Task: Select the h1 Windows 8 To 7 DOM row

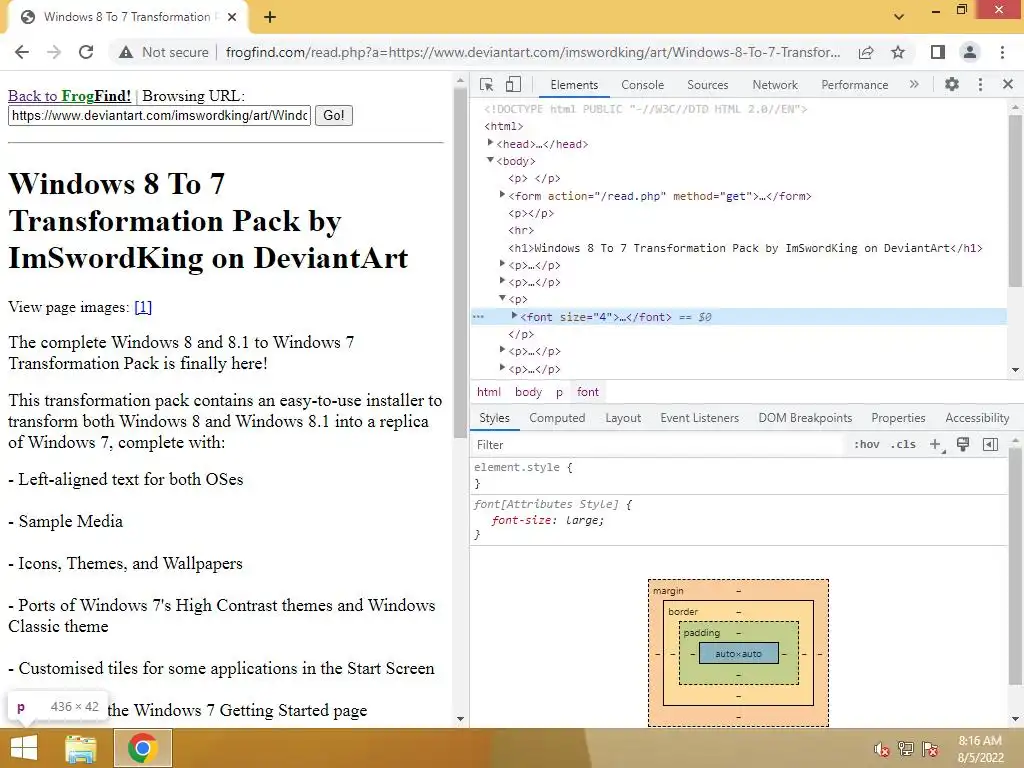Action: [x=745, y=248]
